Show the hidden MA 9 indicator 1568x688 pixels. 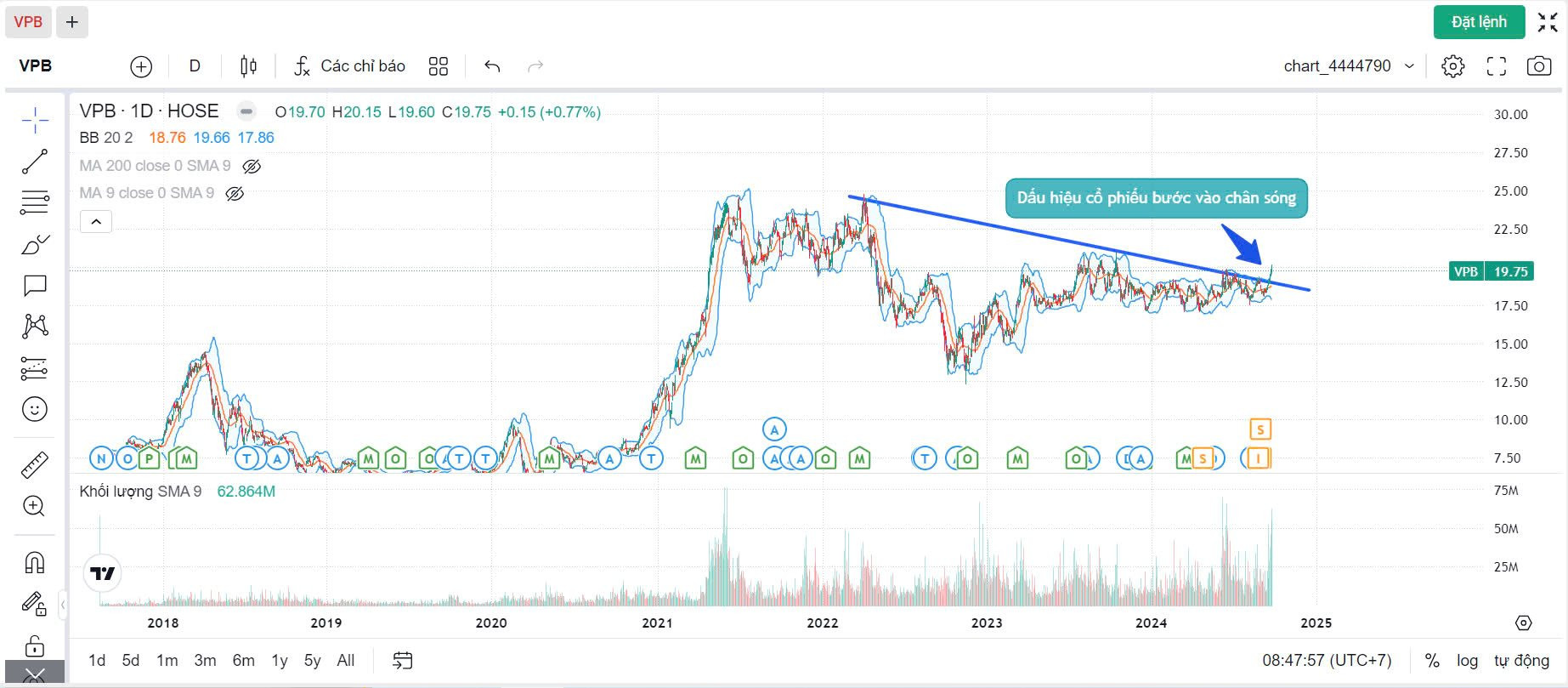[235, 194]
